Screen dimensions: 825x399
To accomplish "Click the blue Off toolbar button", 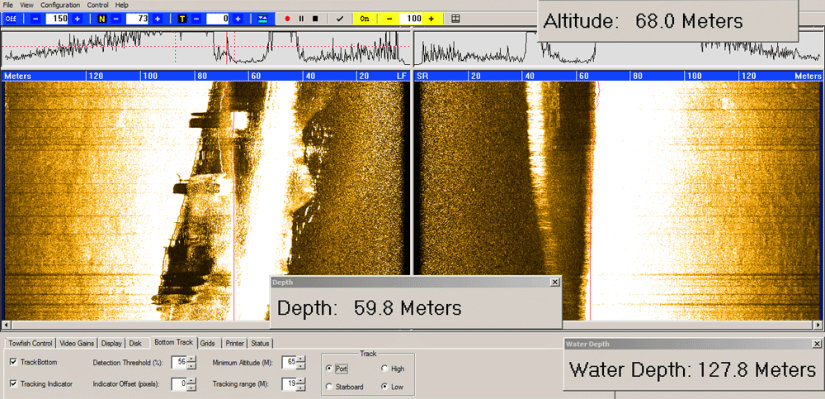I will (x=11, y=18).
